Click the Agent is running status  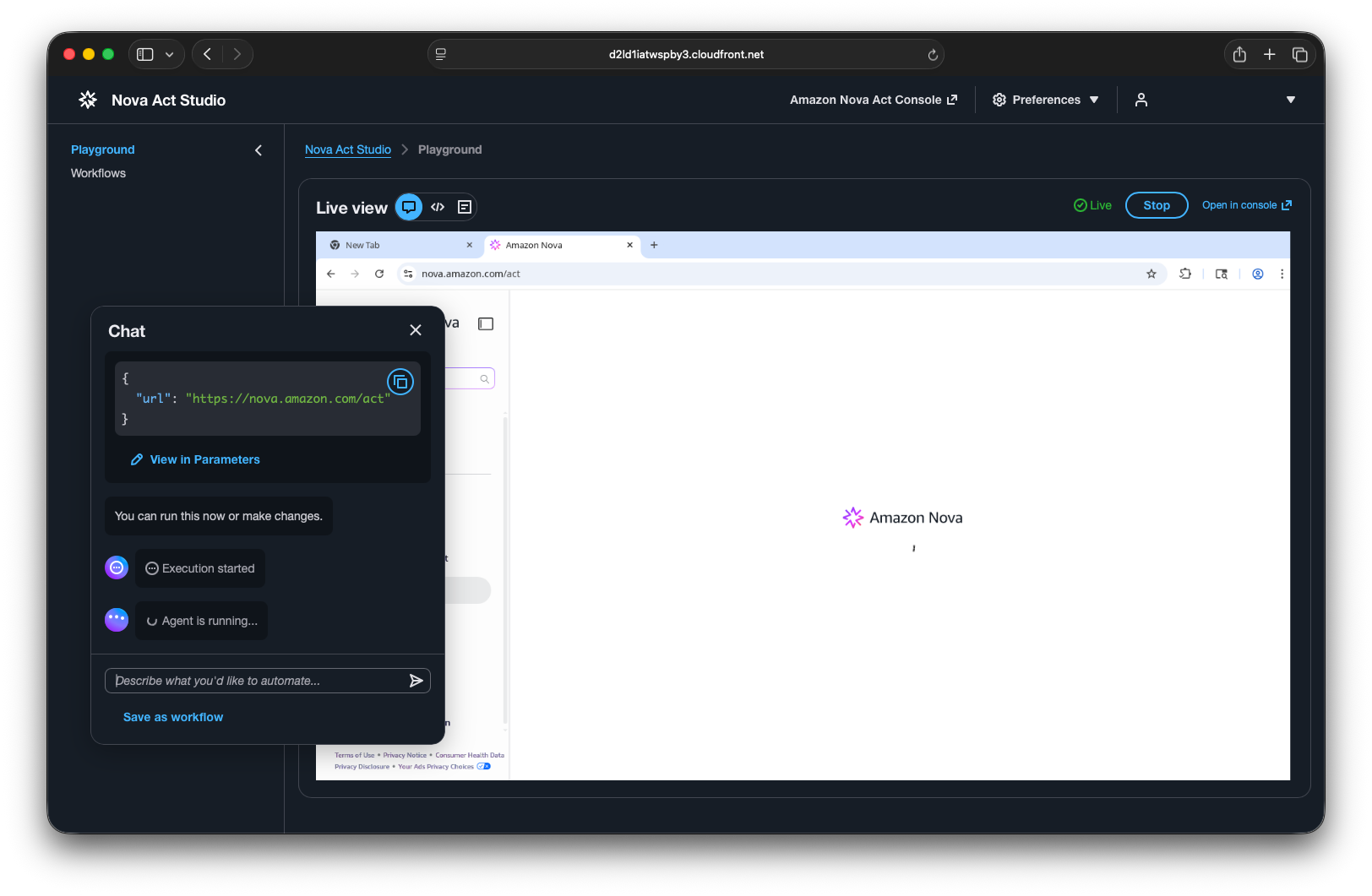201,621
